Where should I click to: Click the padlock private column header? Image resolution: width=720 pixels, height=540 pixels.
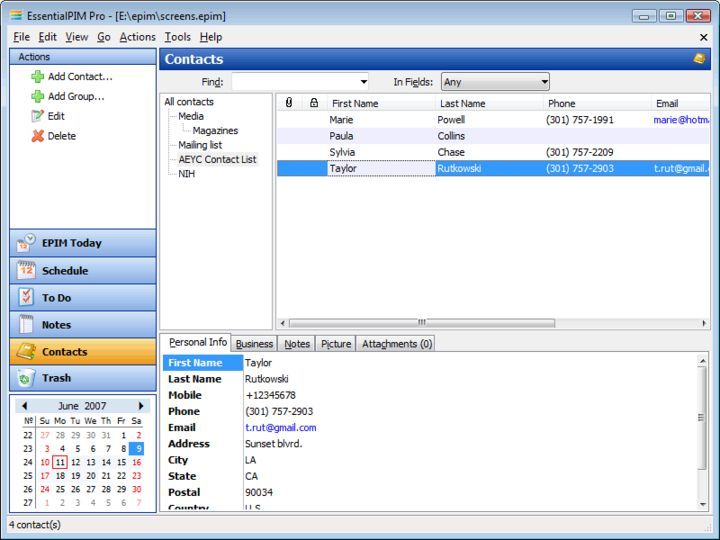pos(314,103)
